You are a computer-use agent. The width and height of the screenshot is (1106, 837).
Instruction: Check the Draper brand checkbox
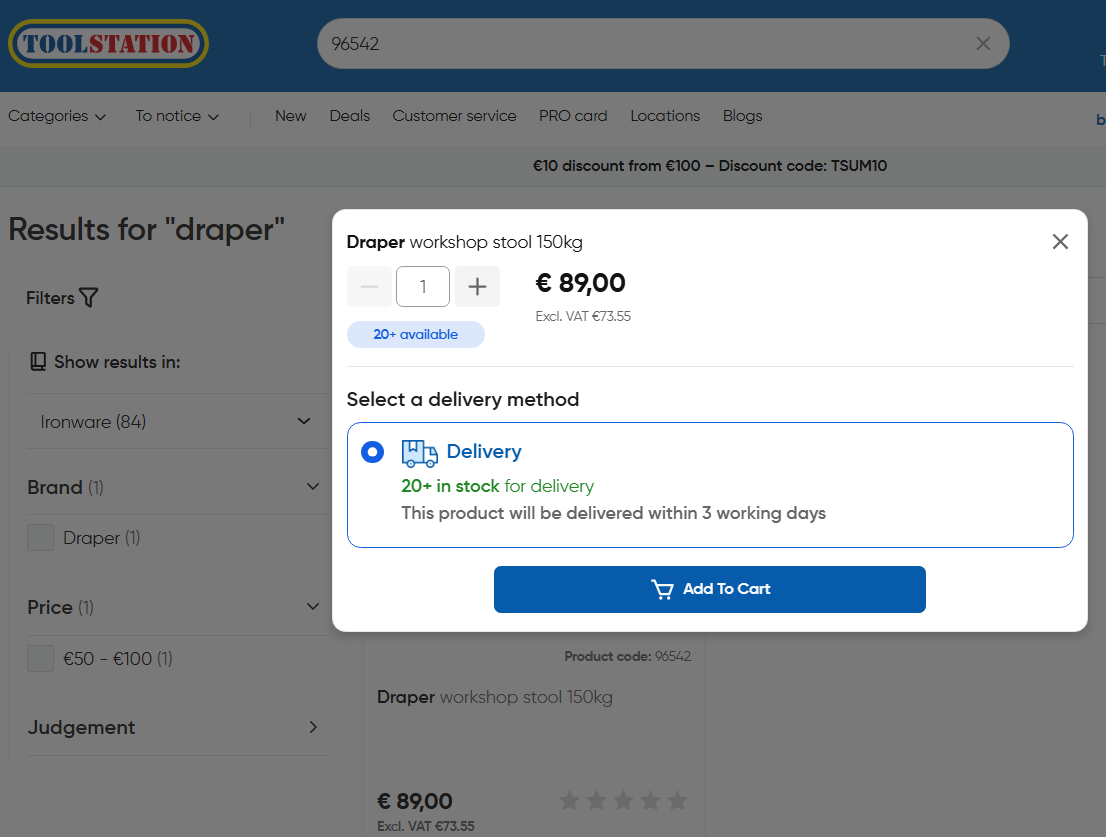(40, 538)
